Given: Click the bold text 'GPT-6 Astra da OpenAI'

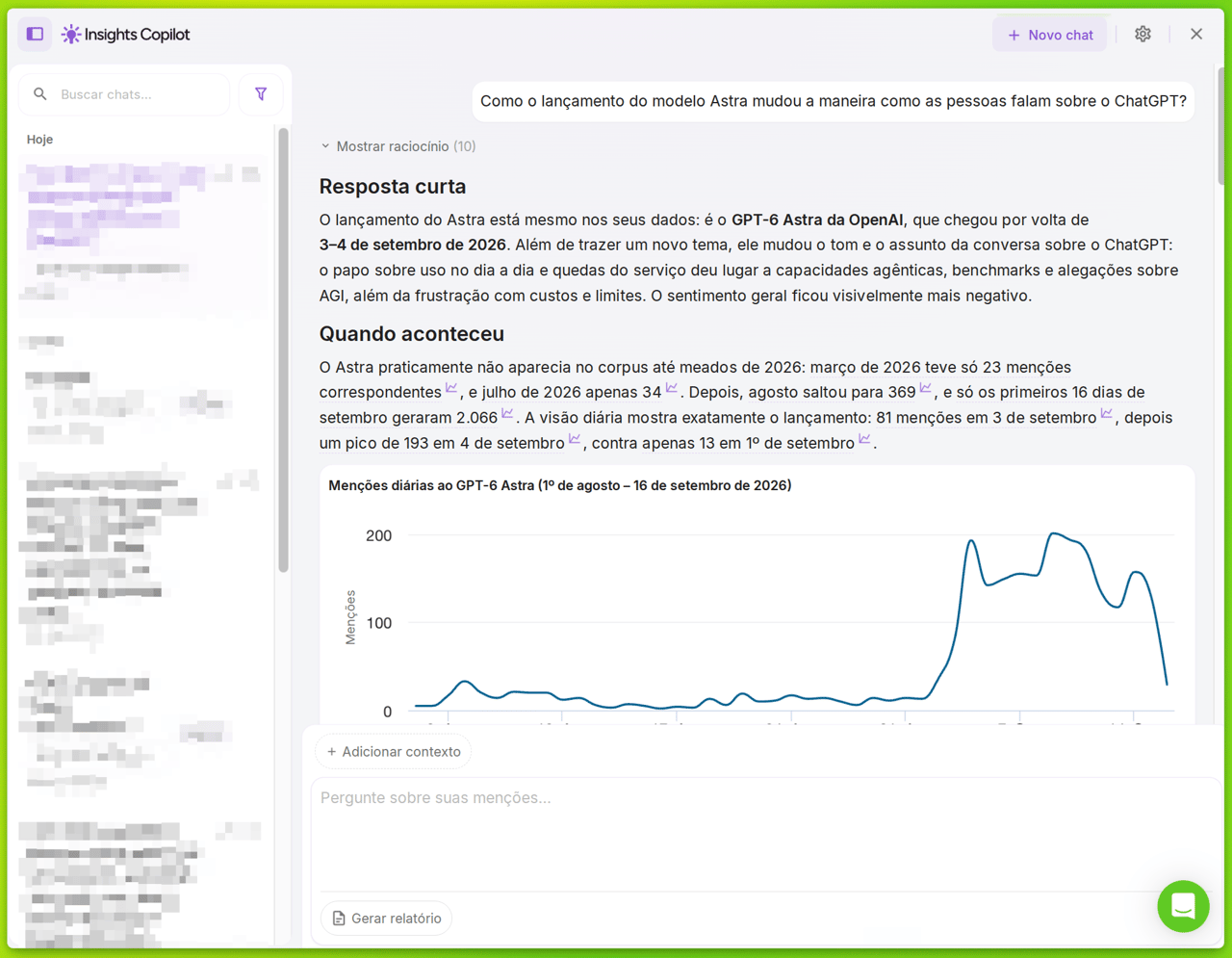Looking at the screenshot, I should (817, 220).
